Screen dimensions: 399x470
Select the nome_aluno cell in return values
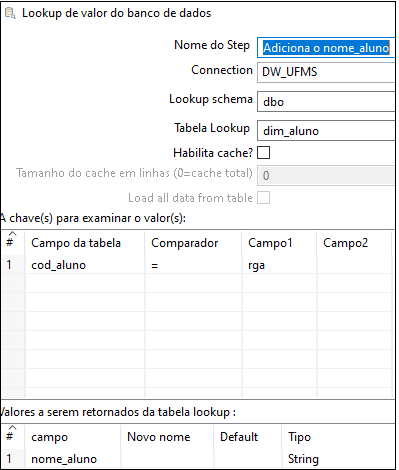[x=72, y=459]
